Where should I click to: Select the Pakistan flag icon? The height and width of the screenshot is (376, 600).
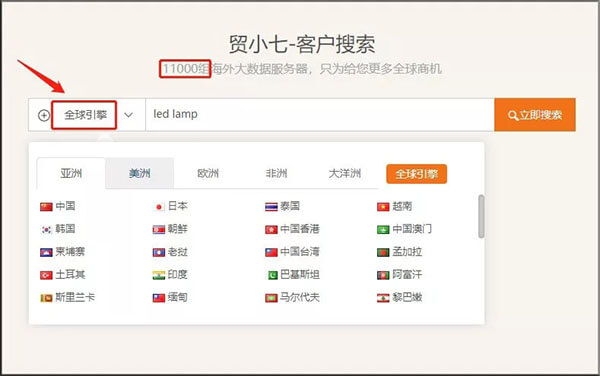[272, 275]
